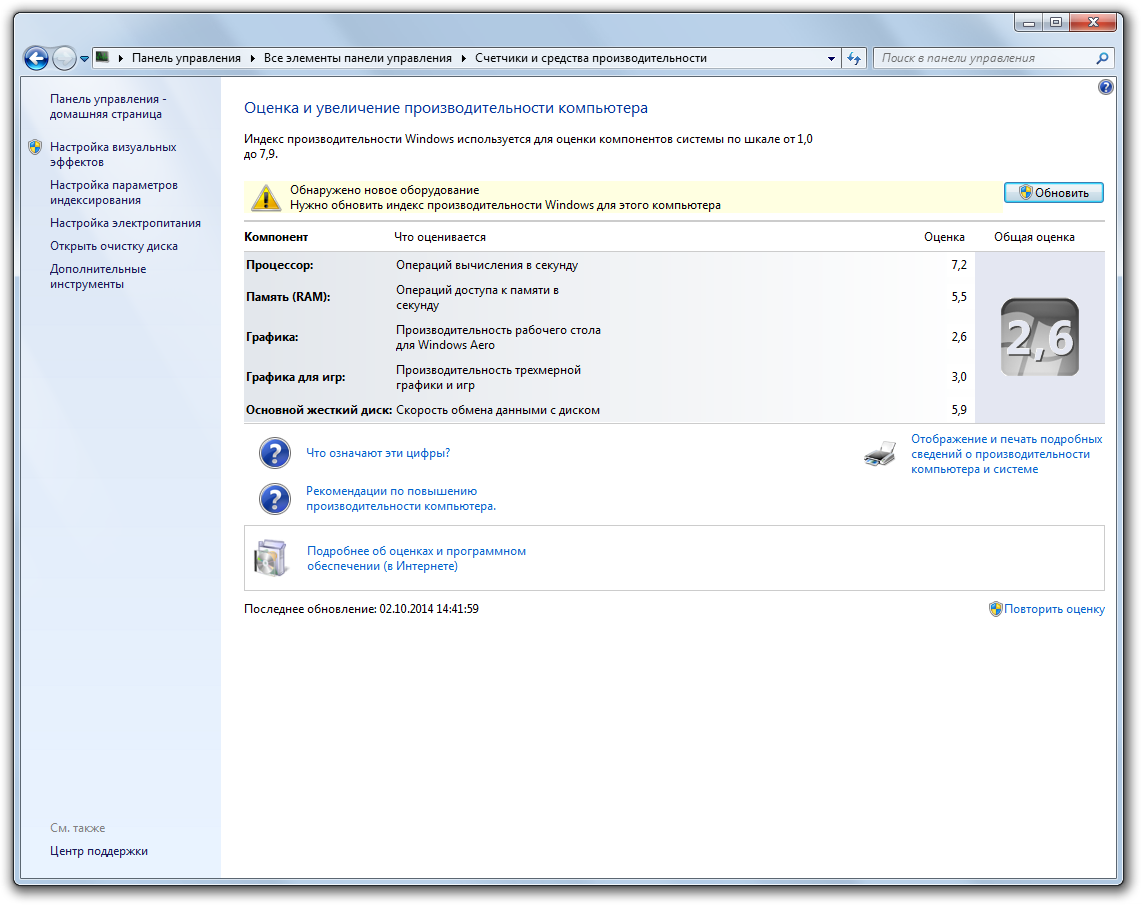Select 'Все элементы панели управления' breadcrumb
The image size is (1142, 905).
tap(357, 58)
